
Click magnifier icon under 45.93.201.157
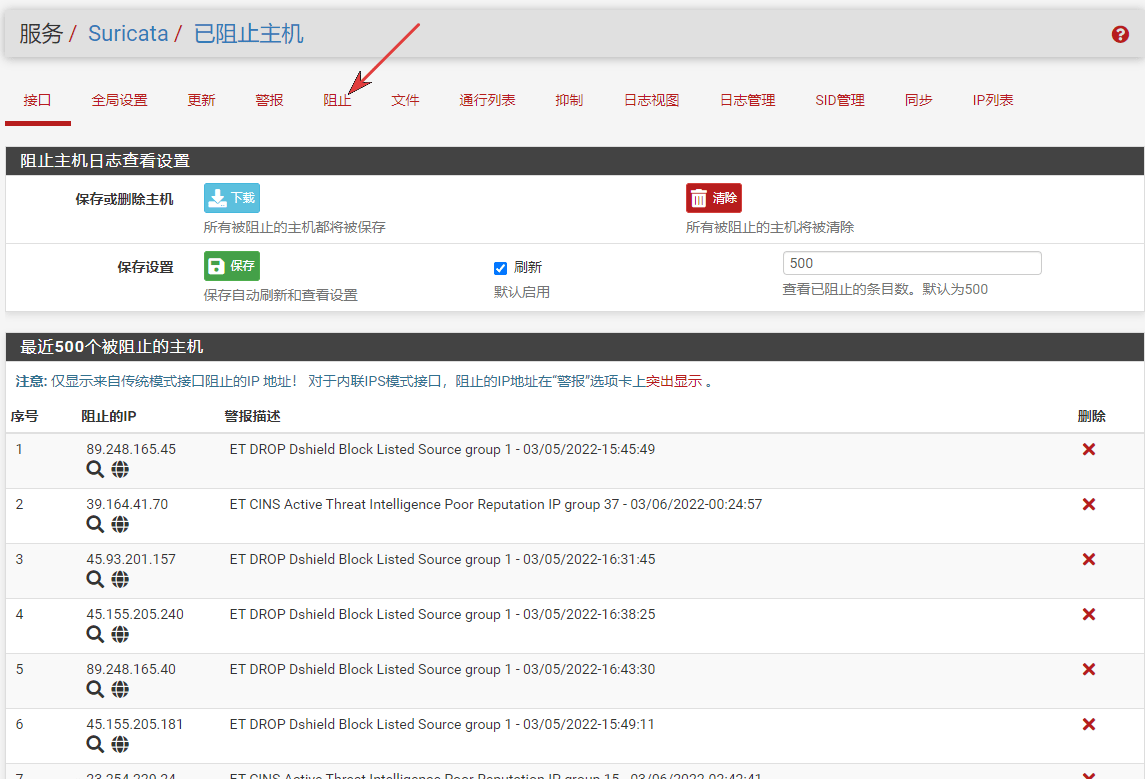95,579
